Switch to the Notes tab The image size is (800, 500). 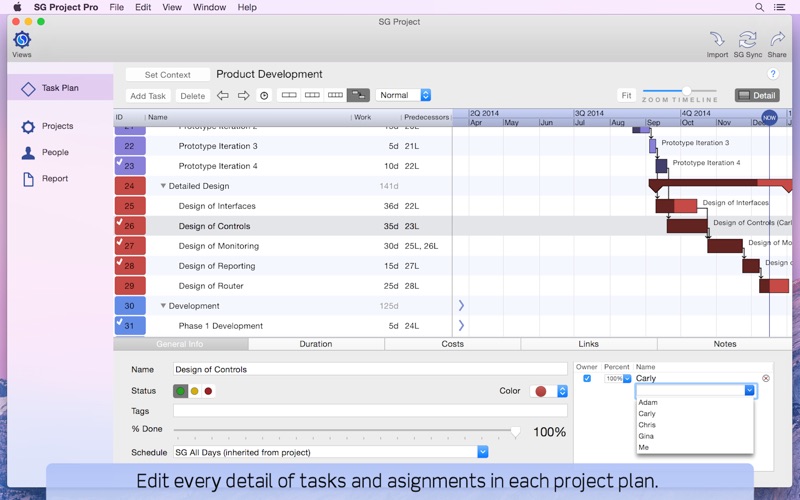click(725, 344)
